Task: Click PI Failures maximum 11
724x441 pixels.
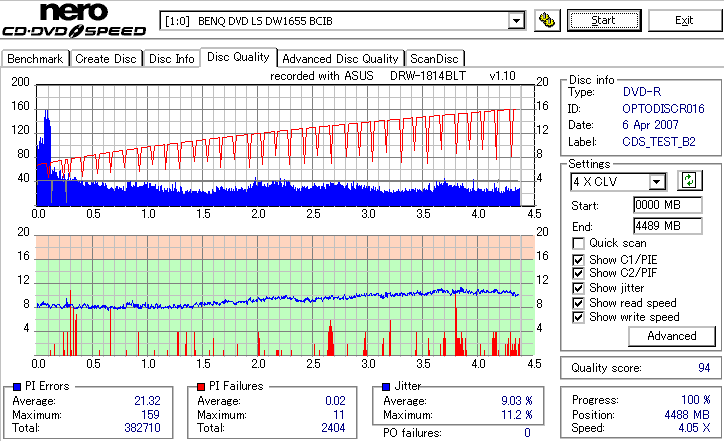Action: [x=339, y=415]
